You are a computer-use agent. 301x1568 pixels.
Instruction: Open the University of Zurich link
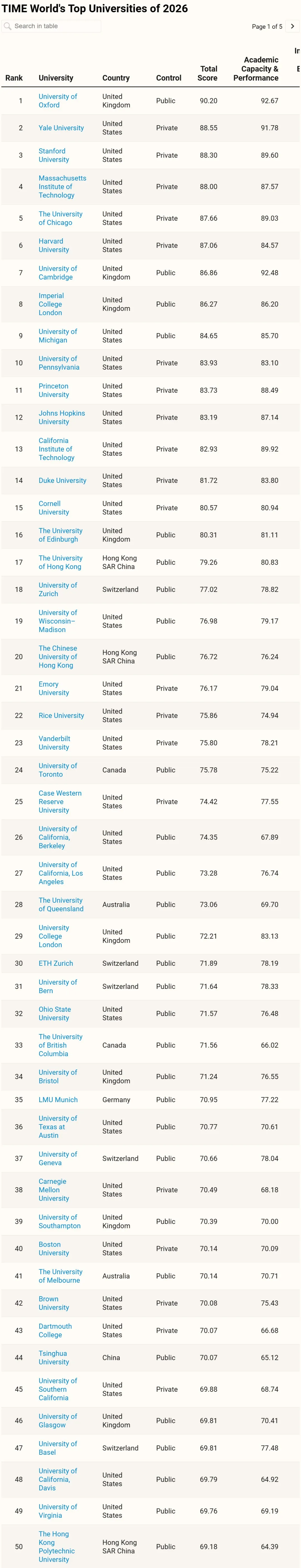(57, 589)
